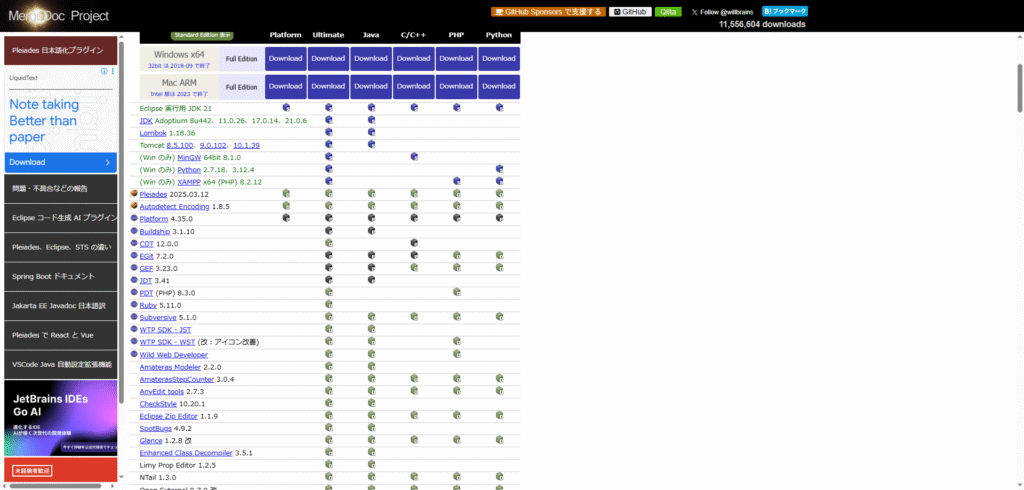The width and height of the screenshot is (1024, 490).
Task: Click Platform 4.35.0 package icon in Java column
Action: [x=372, y=218]
